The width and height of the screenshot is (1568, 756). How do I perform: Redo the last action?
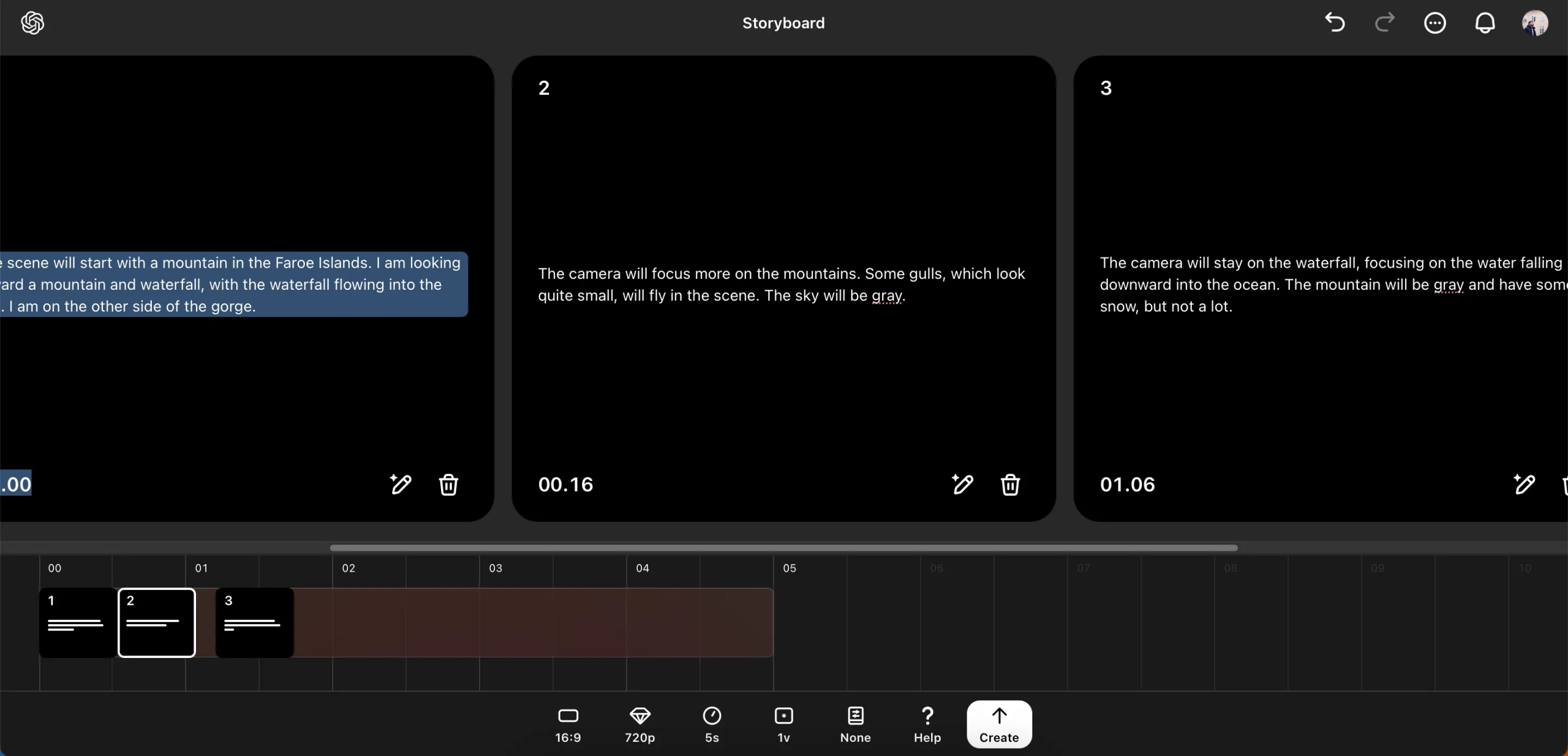(1385, 23)
